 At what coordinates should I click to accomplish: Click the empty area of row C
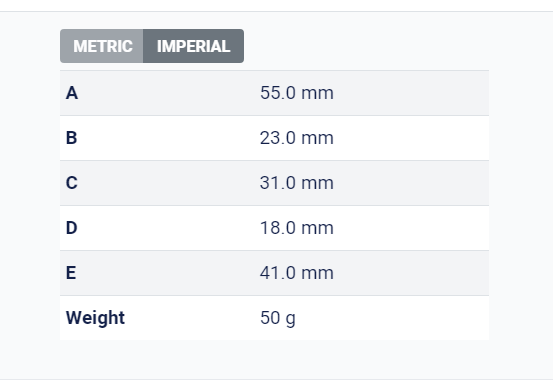click(411, 183)
